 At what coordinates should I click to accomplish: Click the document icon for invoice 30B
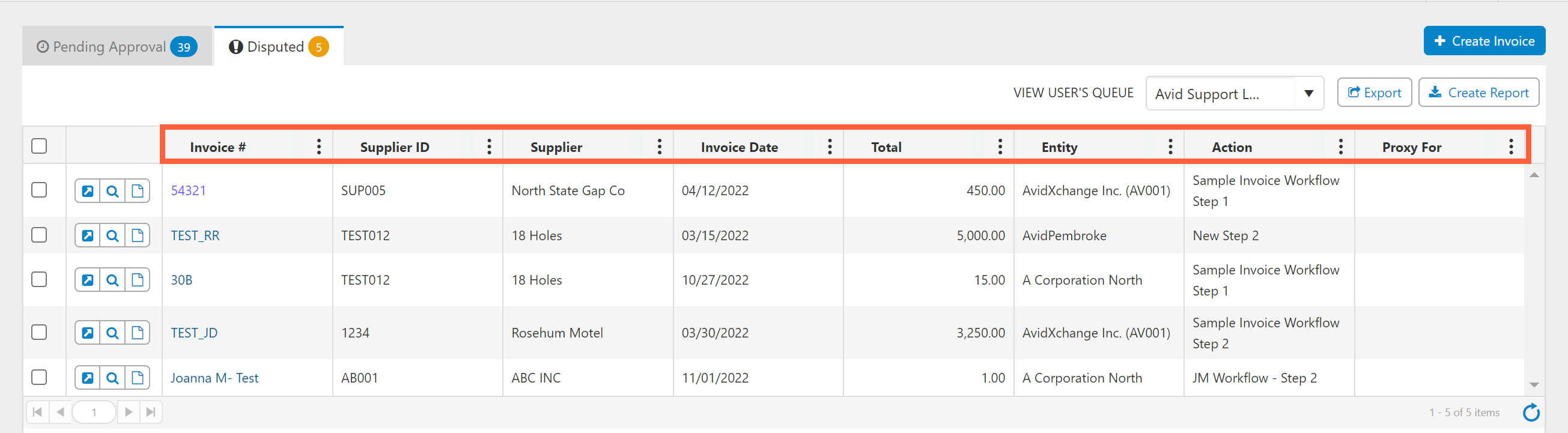coord(138,280)
